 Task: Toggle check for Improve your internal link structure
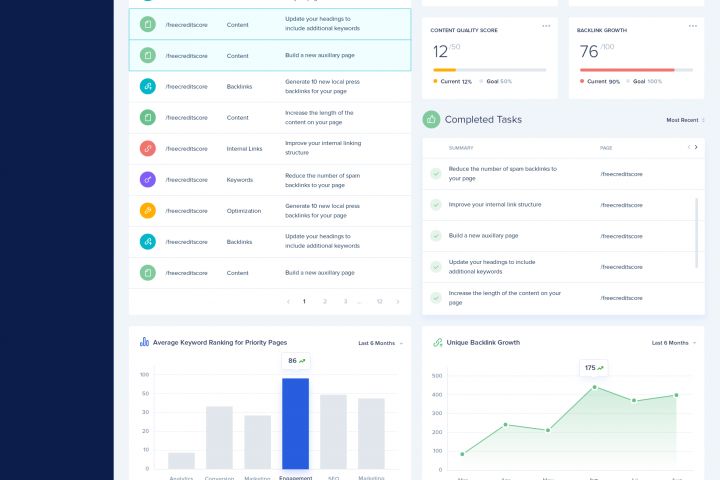pos(436,204)
